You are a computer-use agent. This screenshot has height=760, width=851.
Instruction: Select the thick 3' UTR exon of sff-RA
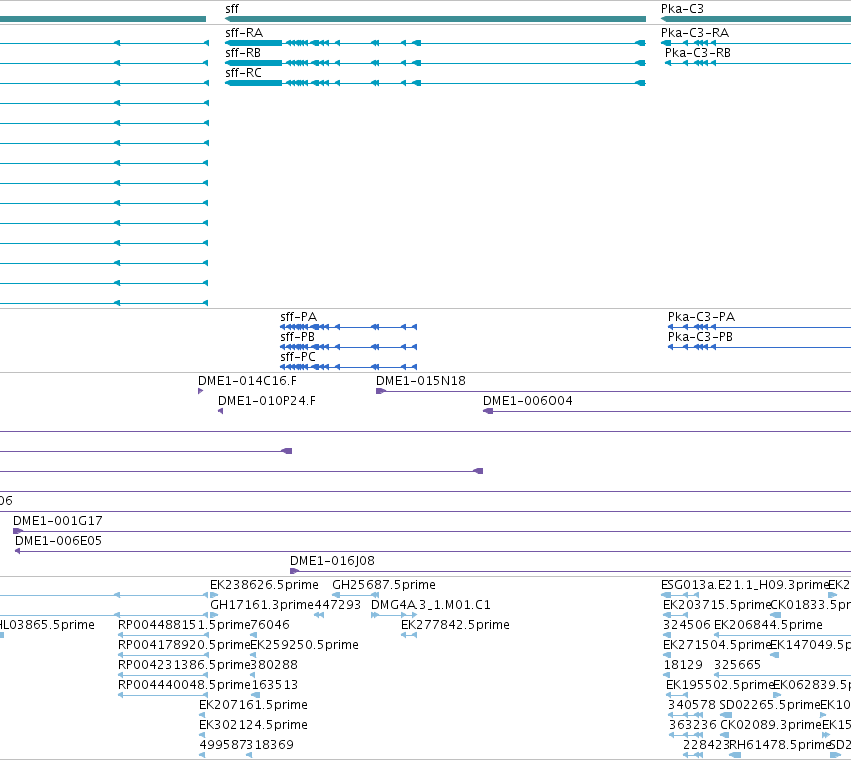[x=253, y=43]
